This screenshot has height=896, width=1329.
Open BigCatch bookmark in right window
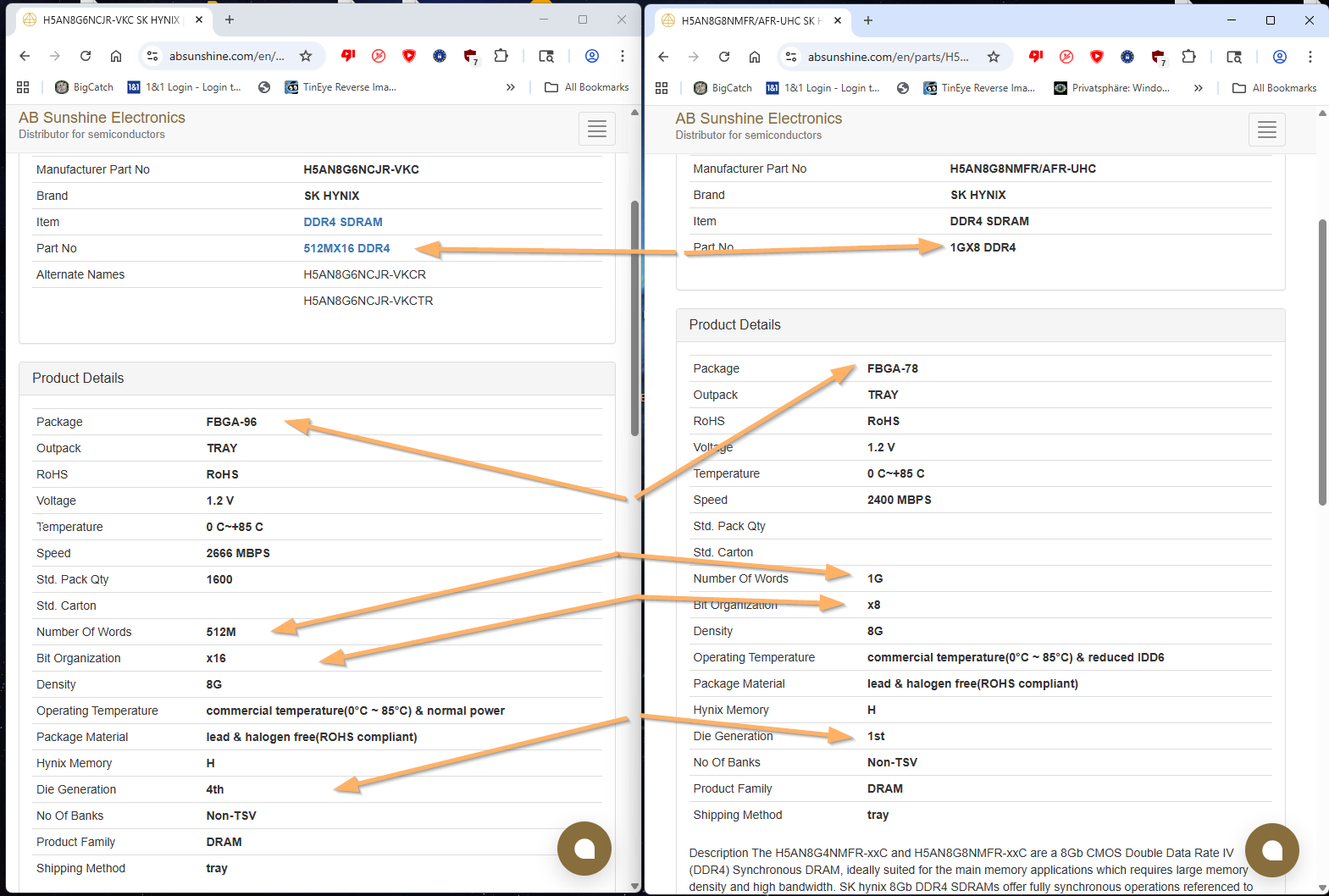click(723, 88)
